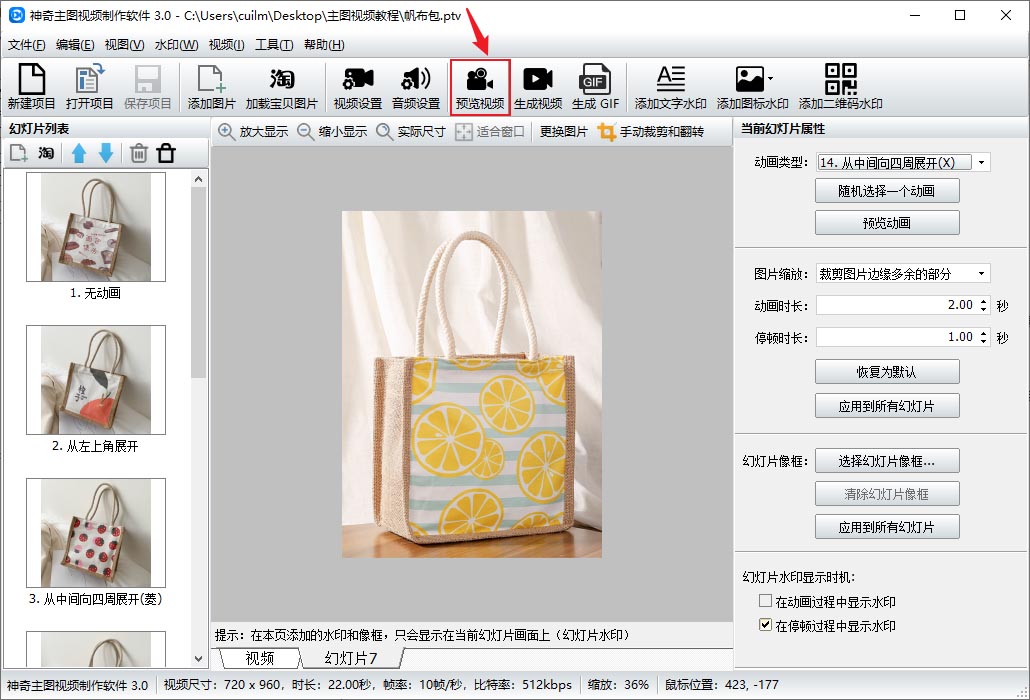Decrease 停顿时长 with the down spinner arrow

(983, 341)
